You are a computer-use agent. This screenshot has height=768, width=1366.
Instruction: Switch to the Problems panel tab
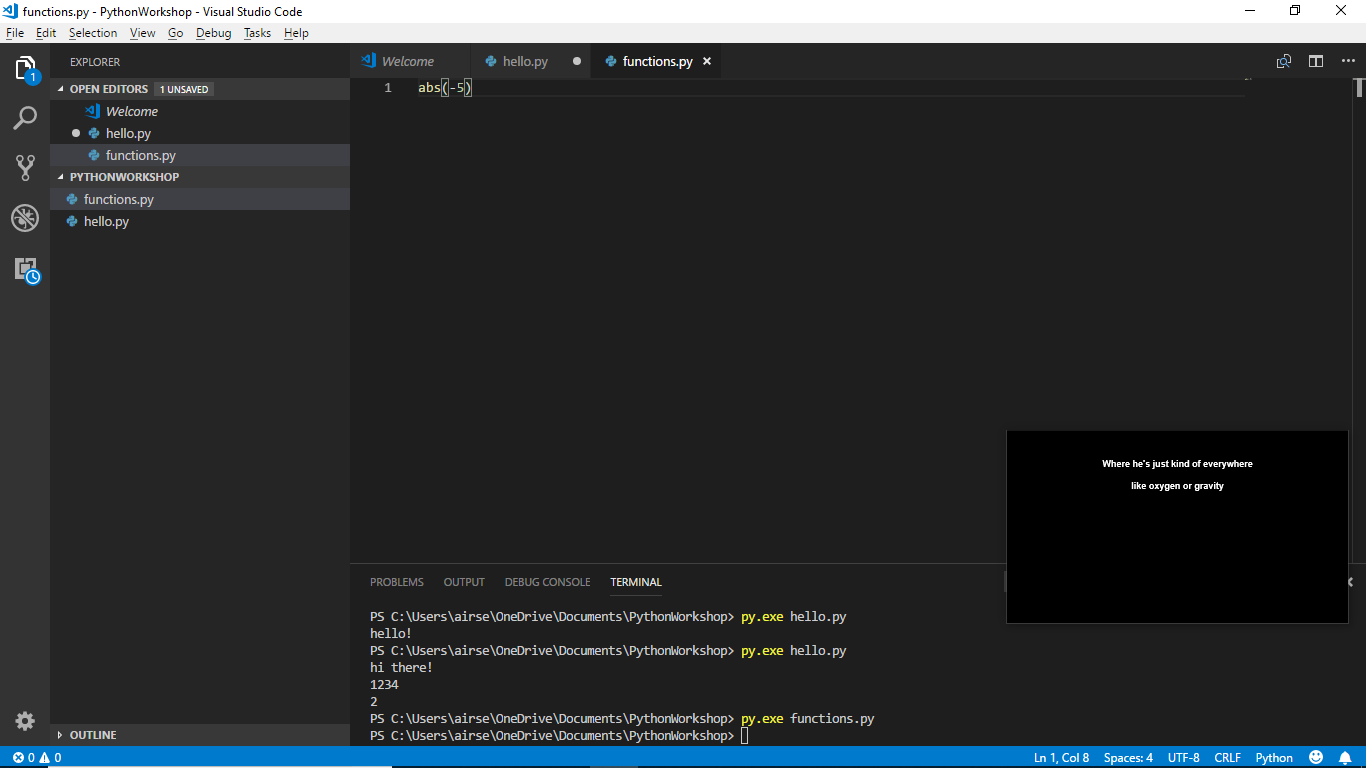click(x=397, y=582)
